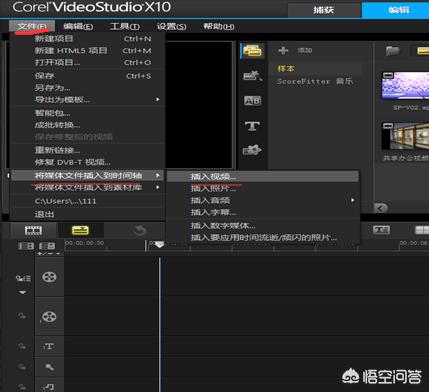429x392 pixels.
Task: Switch to Storyboard view icon
Action: 33,230
